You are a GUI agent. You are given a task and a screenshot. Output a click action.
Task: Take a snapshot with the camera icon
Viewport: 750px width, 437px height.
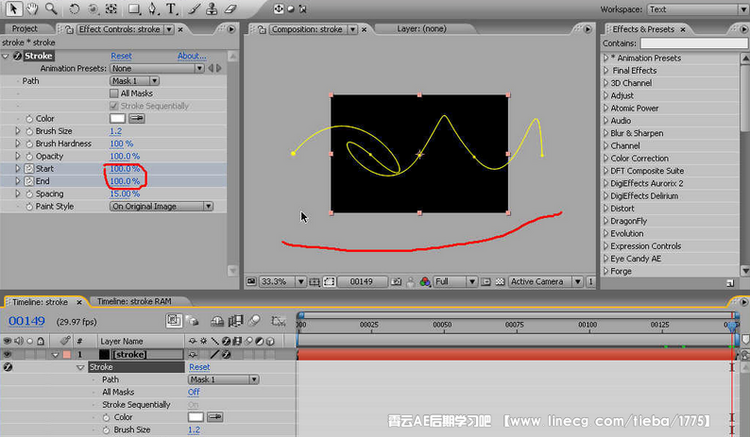pyautogui.click(x=396, y=282)
